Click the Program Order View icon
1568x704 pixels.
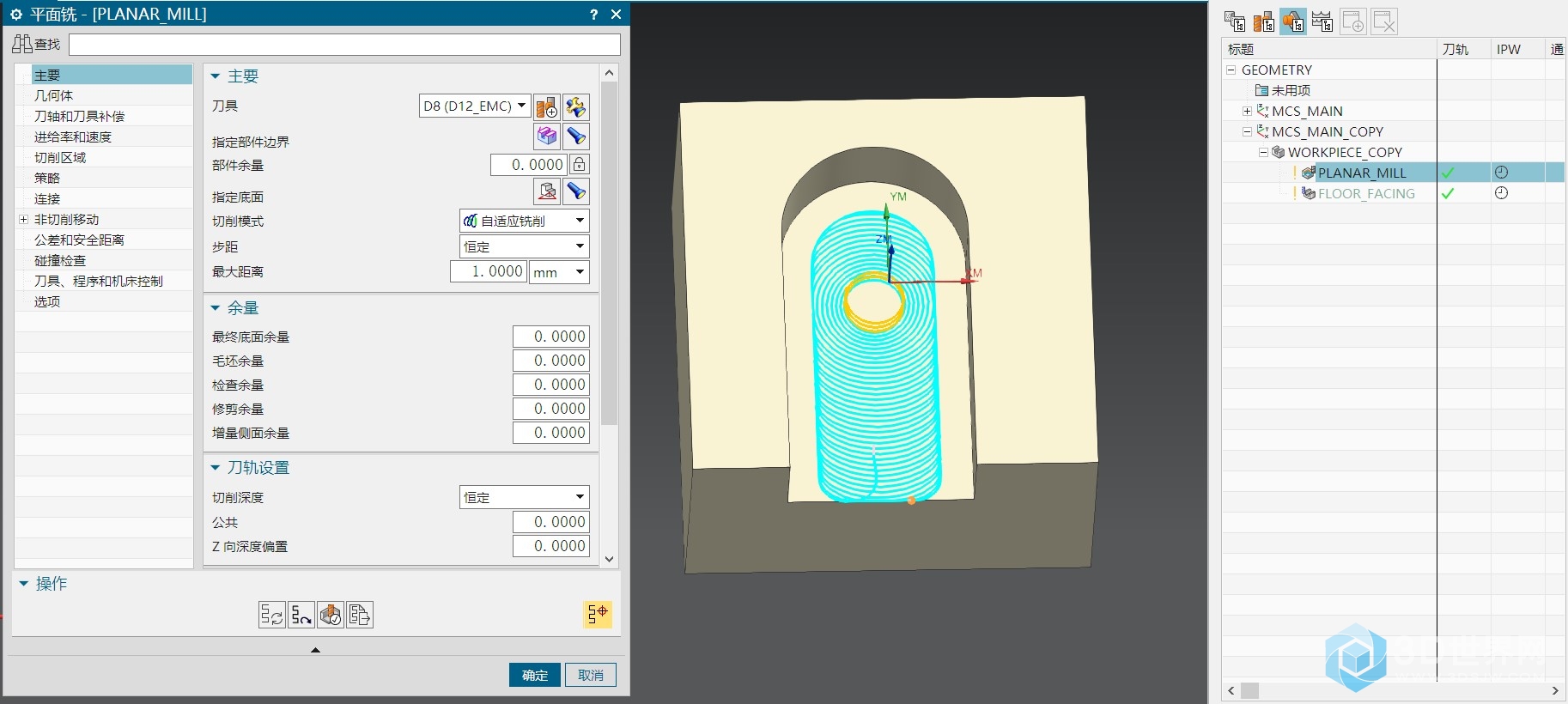1235,21
